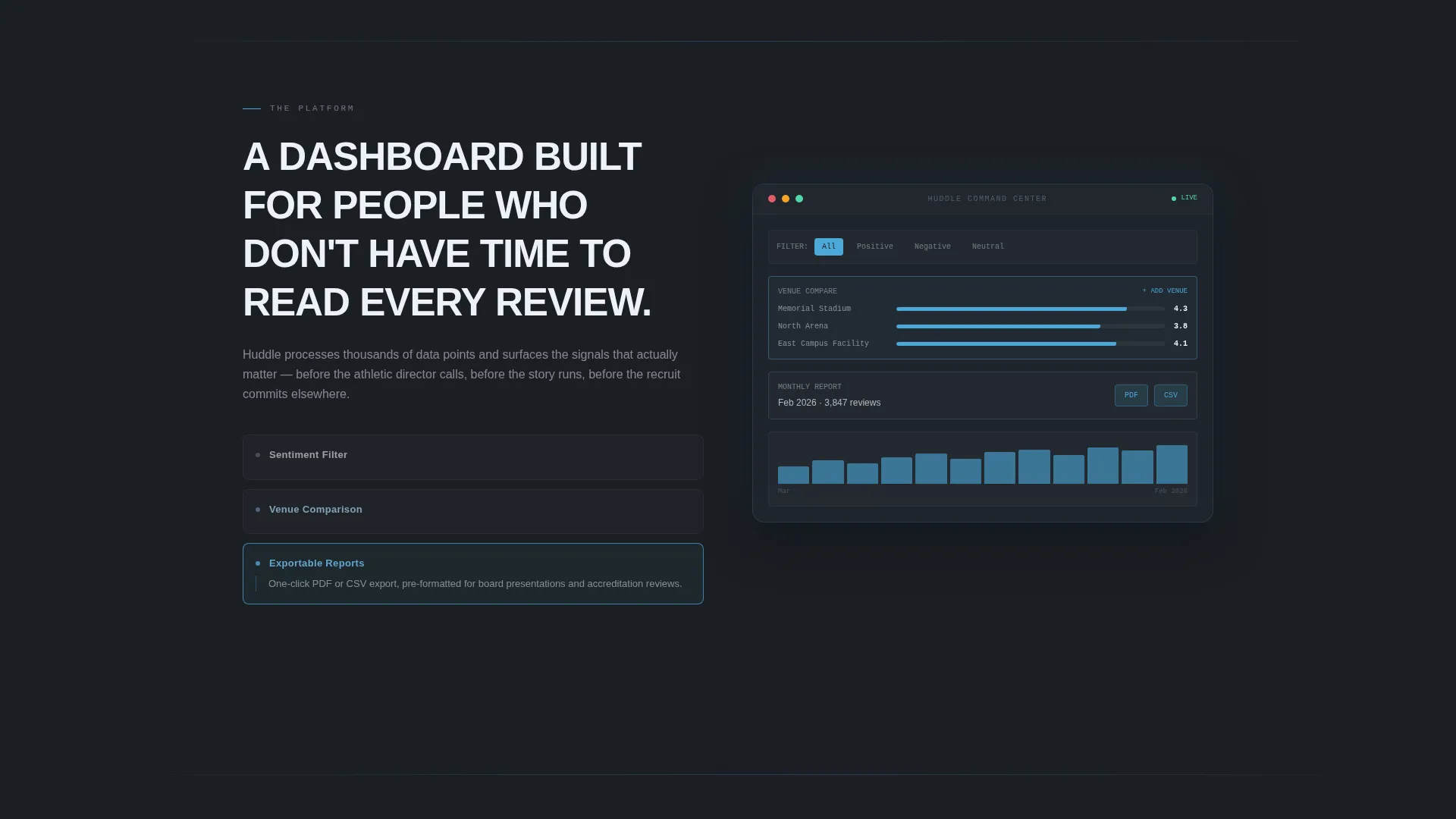This screenshot has width=1456, height=819.
Task: Click the yellow window dot
Action: click(x=786, y=199)
